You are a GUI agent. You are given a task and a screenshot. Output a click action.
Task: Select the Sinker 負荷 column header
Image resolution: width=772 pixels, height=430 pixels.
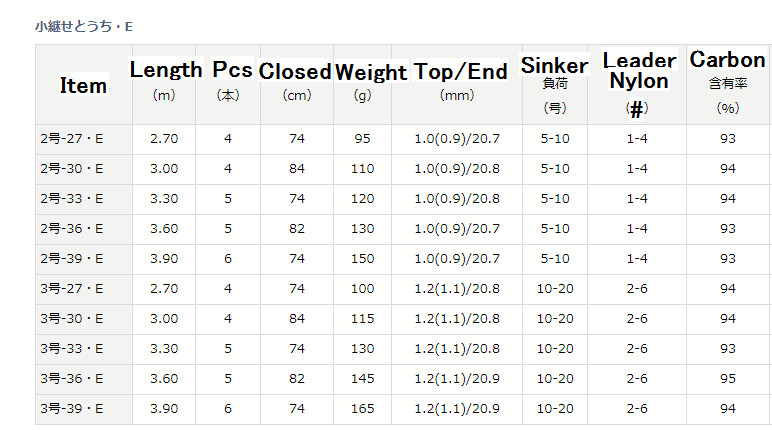point(555,85)
